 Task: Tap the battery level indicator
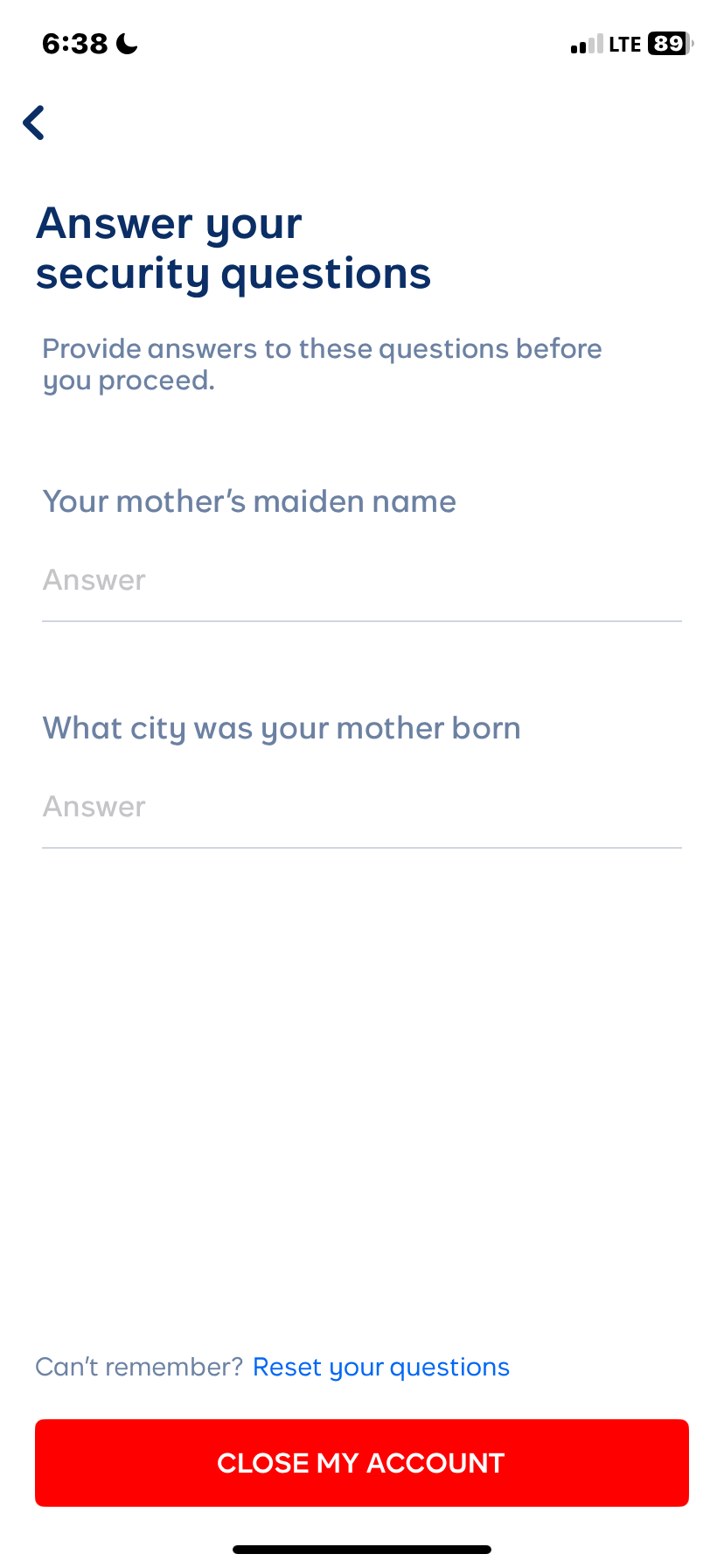click(x=670, y=44)
